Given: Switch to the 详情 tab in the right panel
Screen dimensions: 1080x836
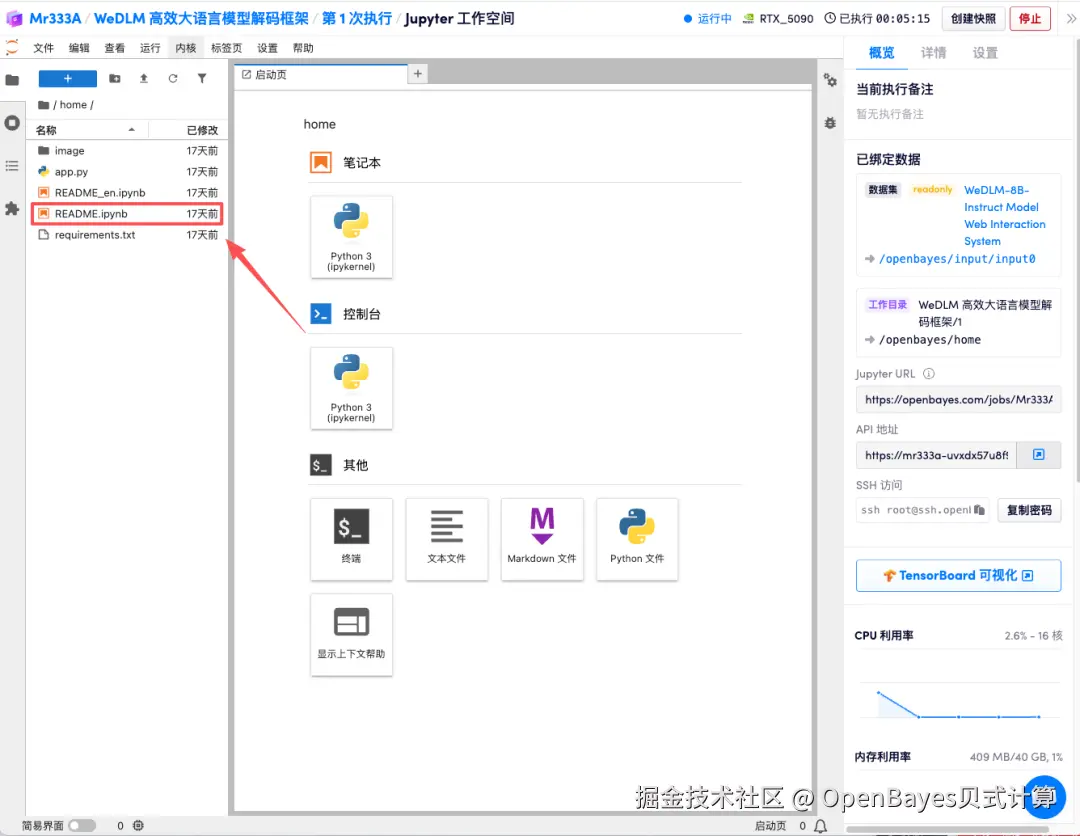Looking at the screenshot, I should click(x=933, y=53).
